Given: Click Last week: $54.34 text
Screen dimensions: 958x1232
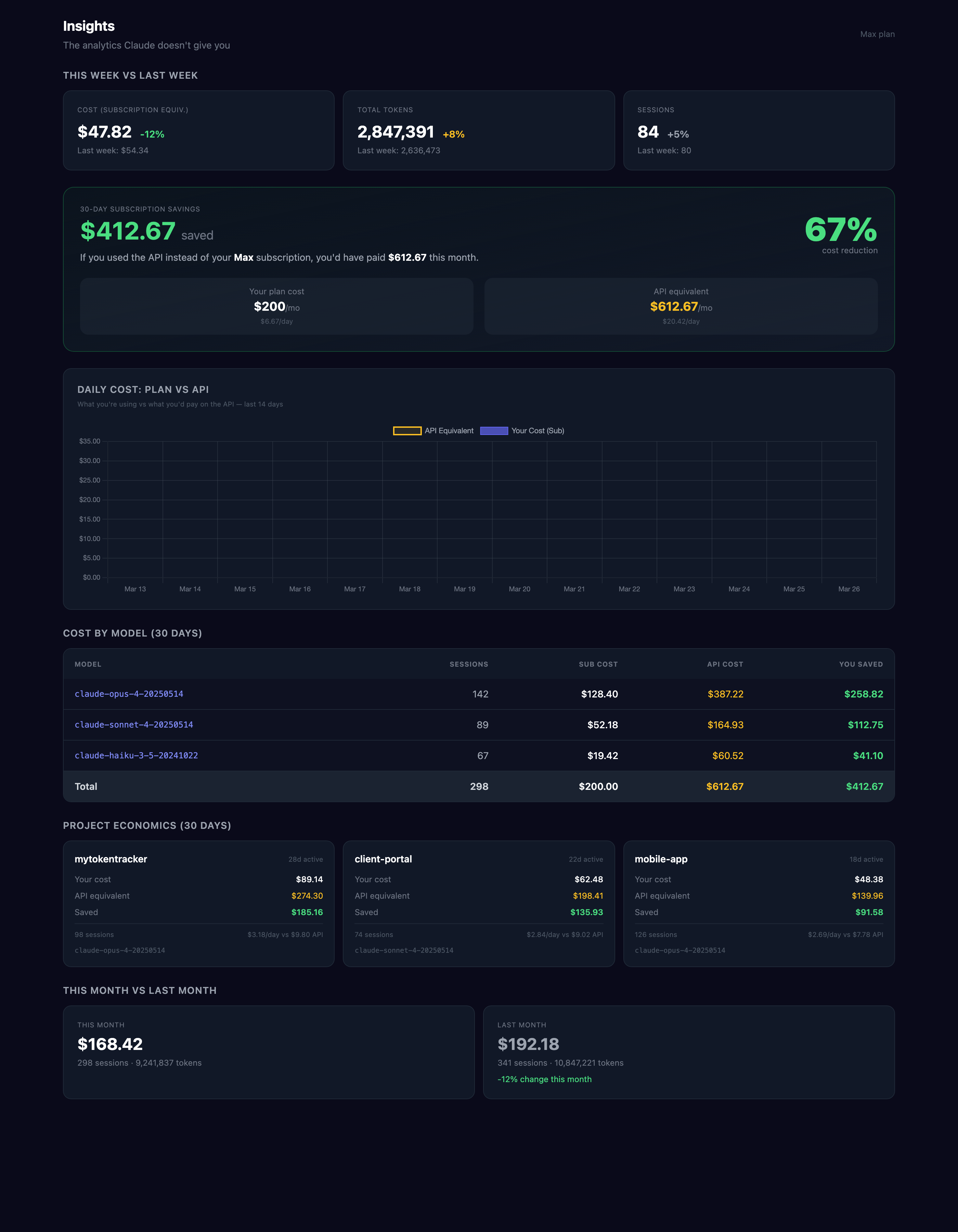Looking at the screenshot, I should 113,151.
